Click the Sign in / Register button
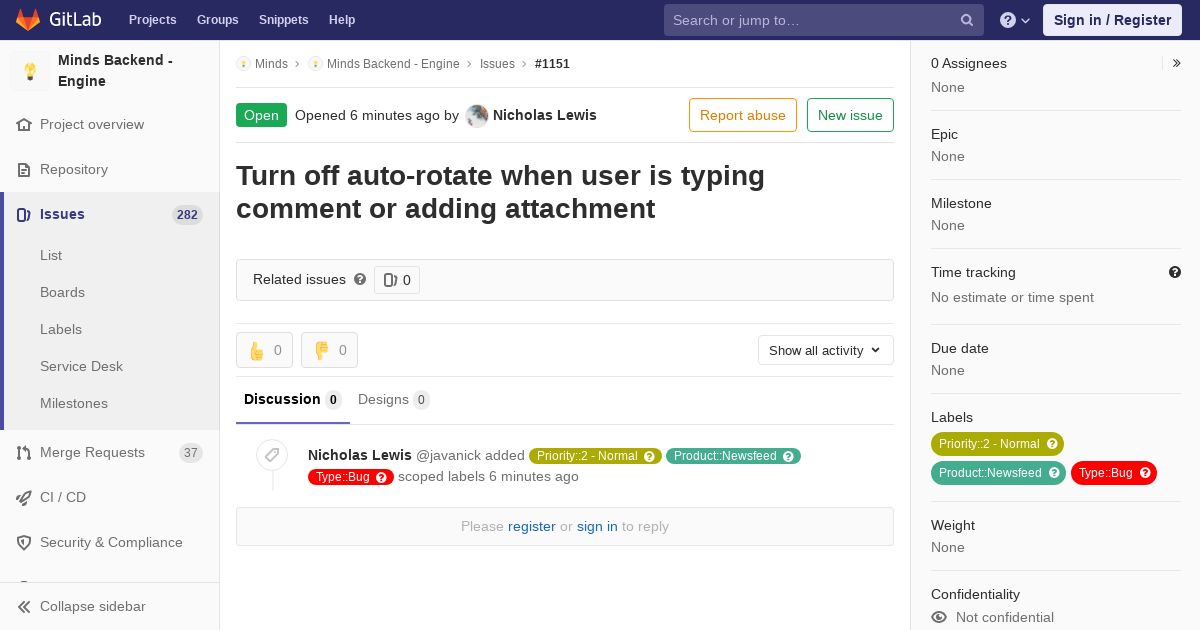This screenshot has height=630, width=1200. [x=1112, y=20]
